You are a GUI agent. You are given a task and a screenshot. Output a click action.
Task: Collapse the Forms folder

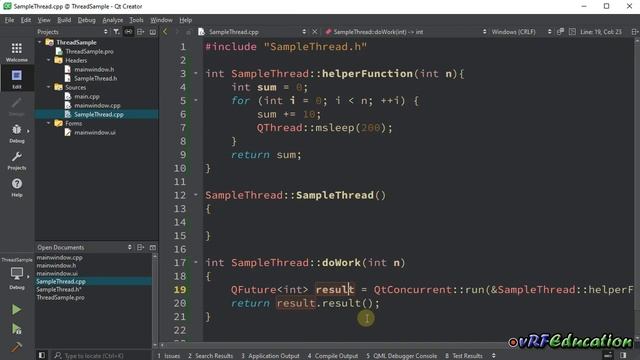point(49,123)
